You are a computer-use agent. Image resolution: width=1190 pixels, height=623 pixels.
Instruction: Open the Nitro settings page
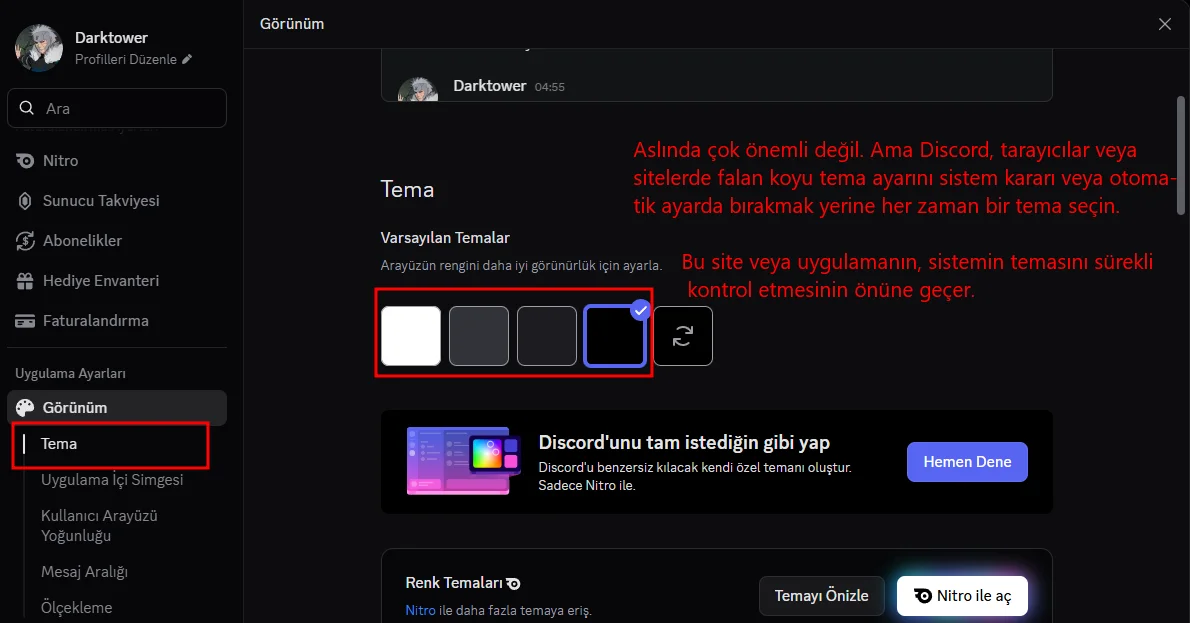(x=117, y=161)
